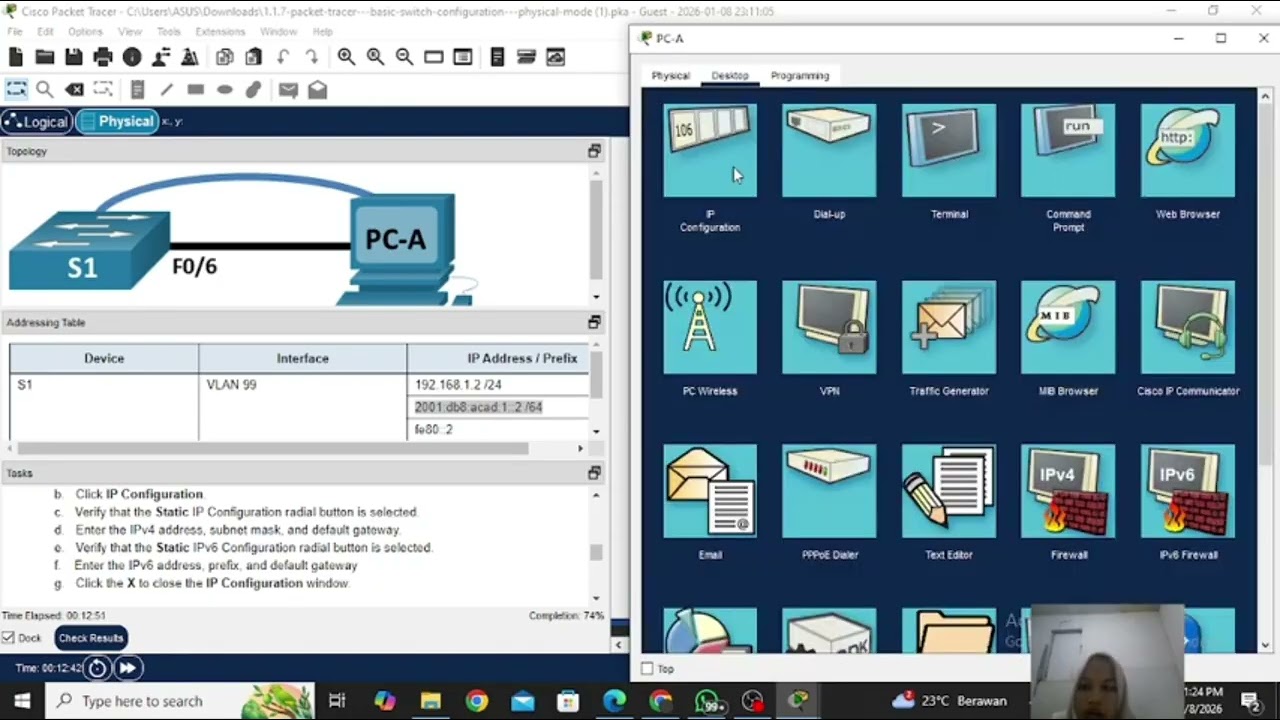The image size is (1280, 720).
Task: Open the MIB Browser app
Action: [1068, 327]
